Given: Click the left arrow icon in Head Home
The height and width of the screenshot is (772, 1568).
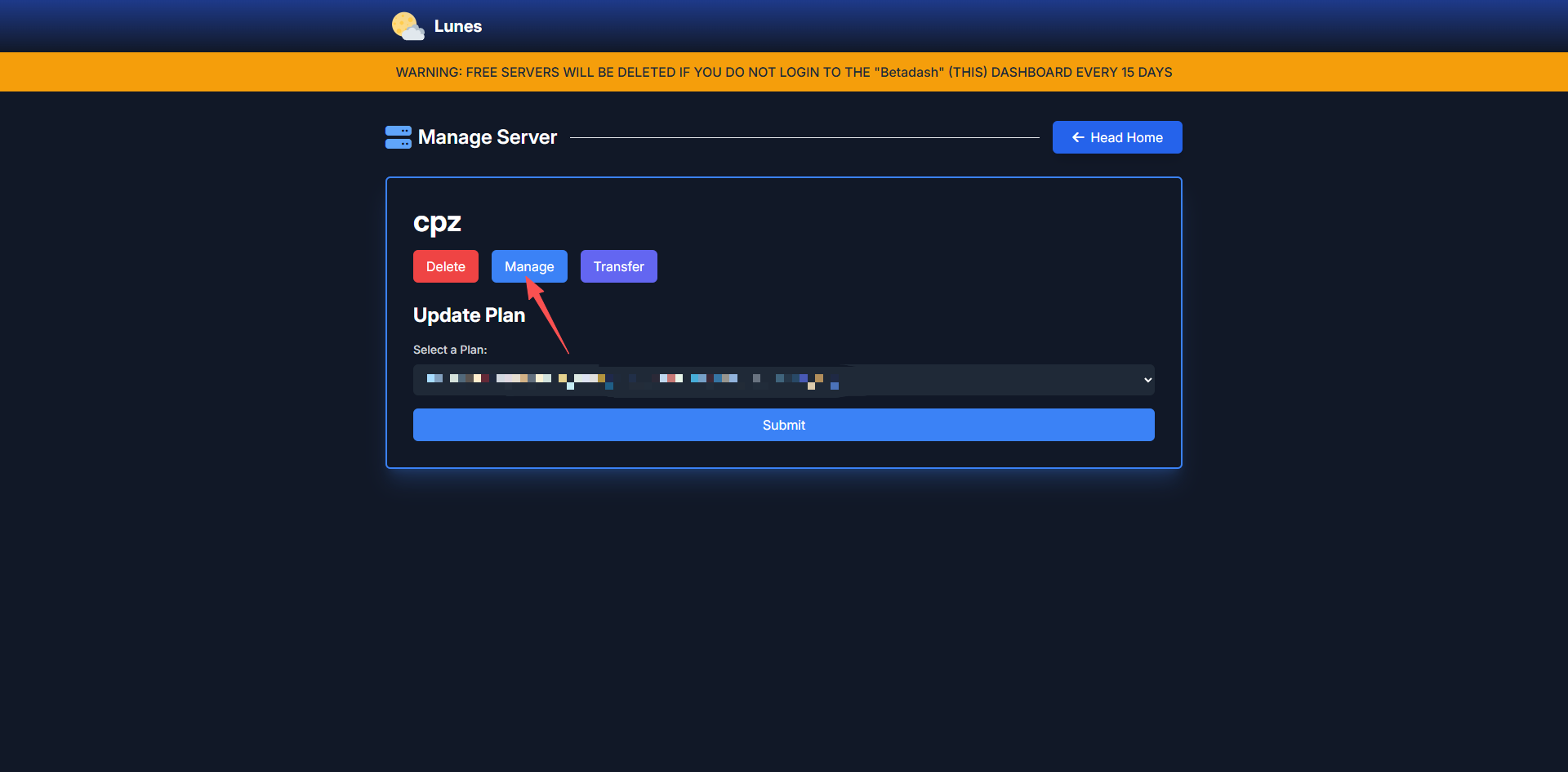Looking at the screenshot, I should tap(1078, 137).
